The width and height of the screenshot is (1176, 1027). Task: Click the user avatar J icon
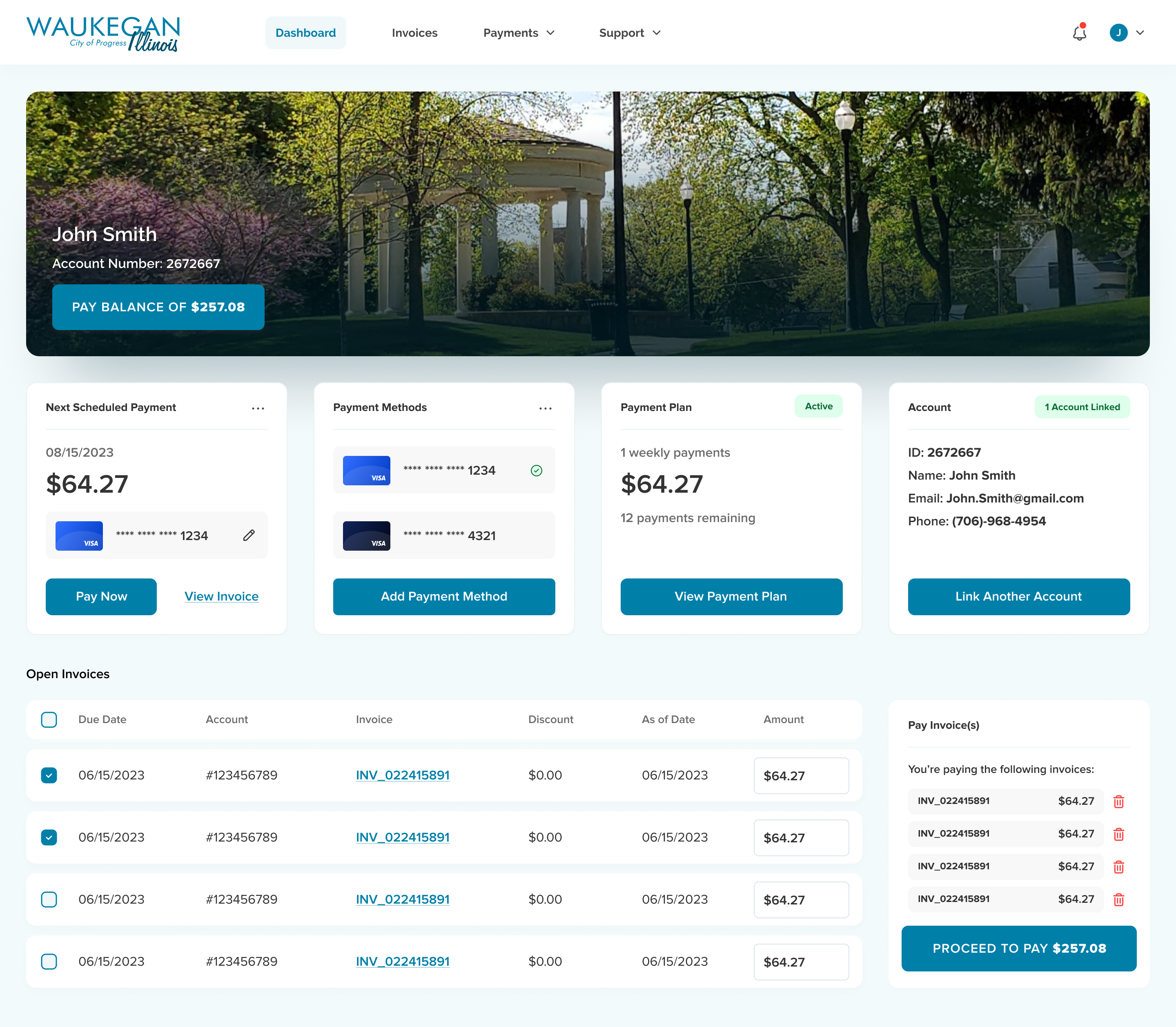(1118, 33)
